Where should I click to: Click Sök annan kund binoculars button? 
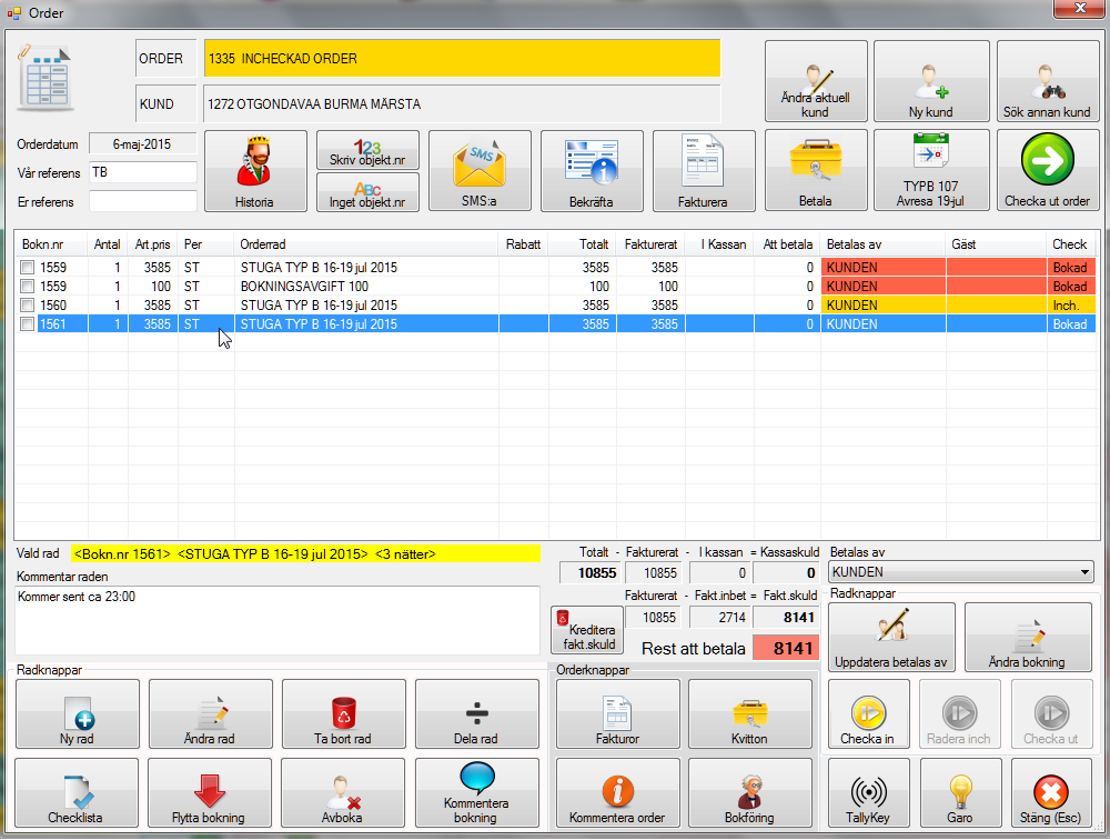[1048, 81]
